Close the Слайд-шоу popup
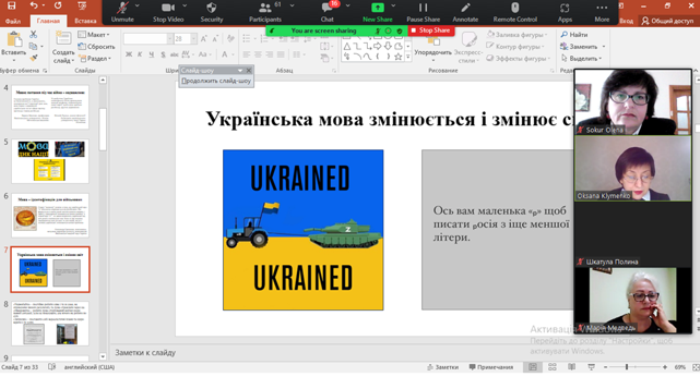 click(249, 71)
